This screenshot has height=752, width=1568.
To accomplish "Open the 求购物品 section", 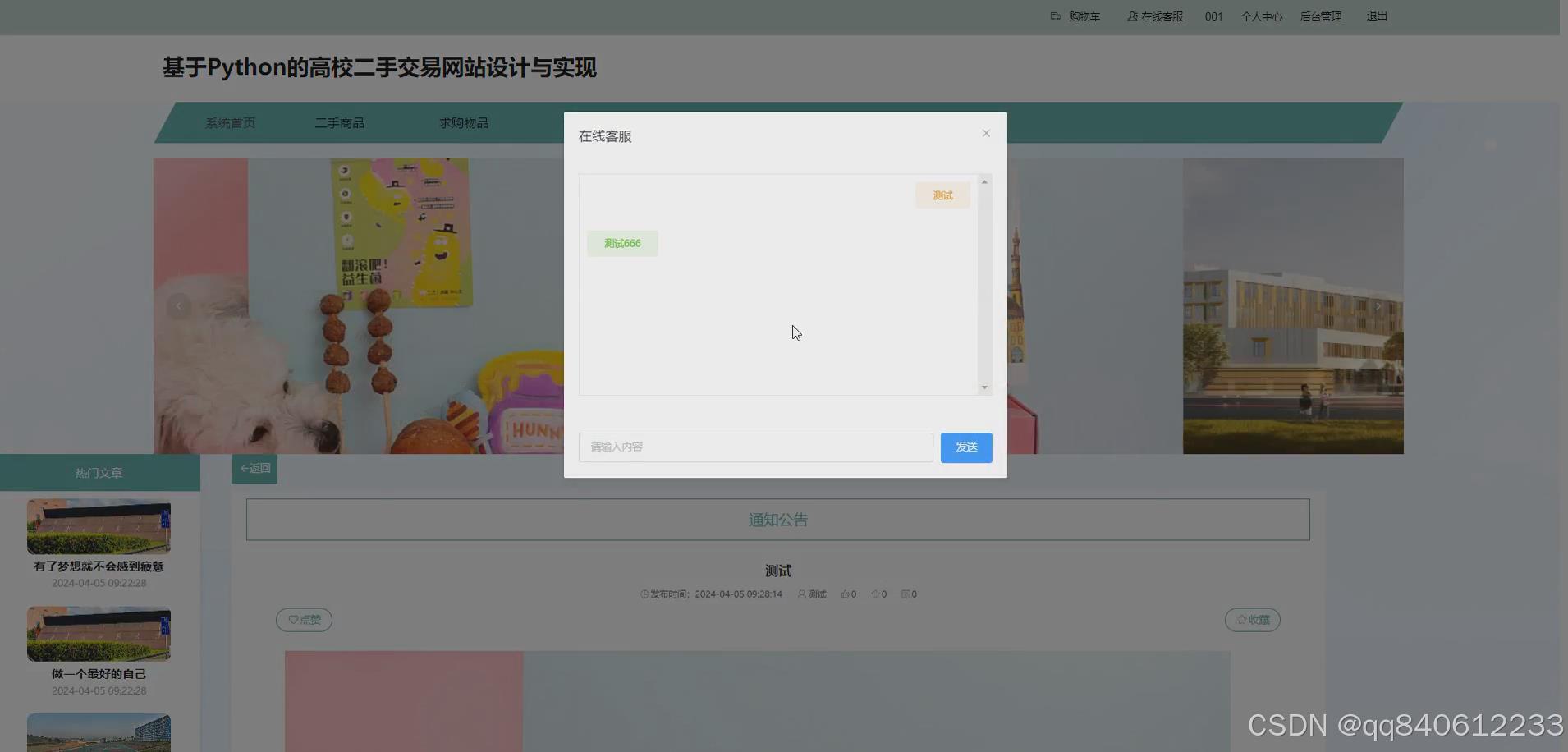I will coord(463,122).
